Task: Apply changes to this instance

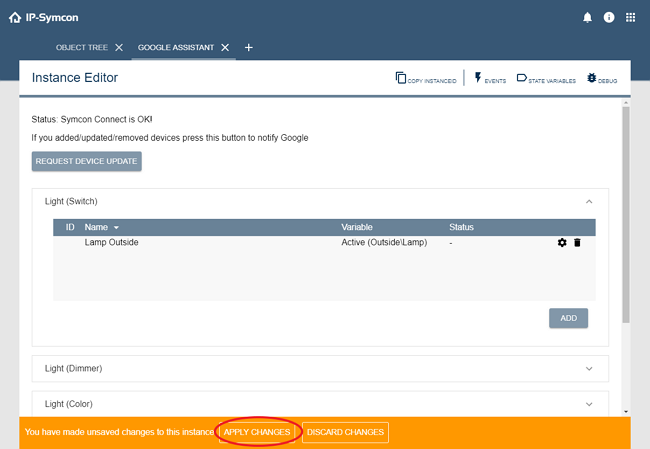Action: click(x=257, y=432)
